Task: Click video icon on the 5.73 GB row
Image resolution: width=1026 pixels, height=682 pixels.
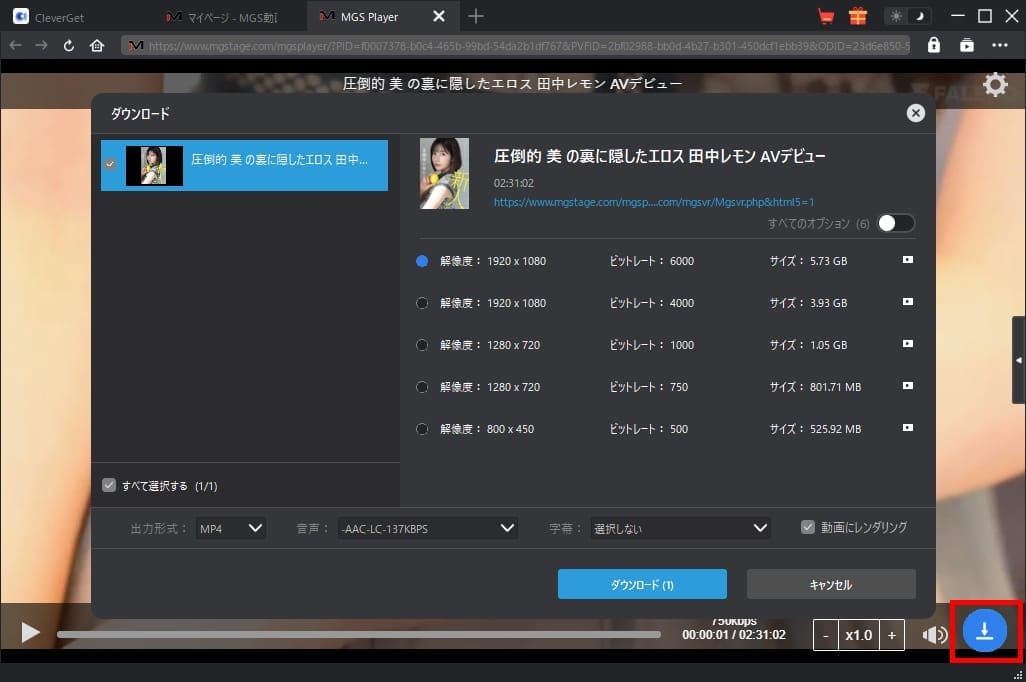Action: point(908,260)
